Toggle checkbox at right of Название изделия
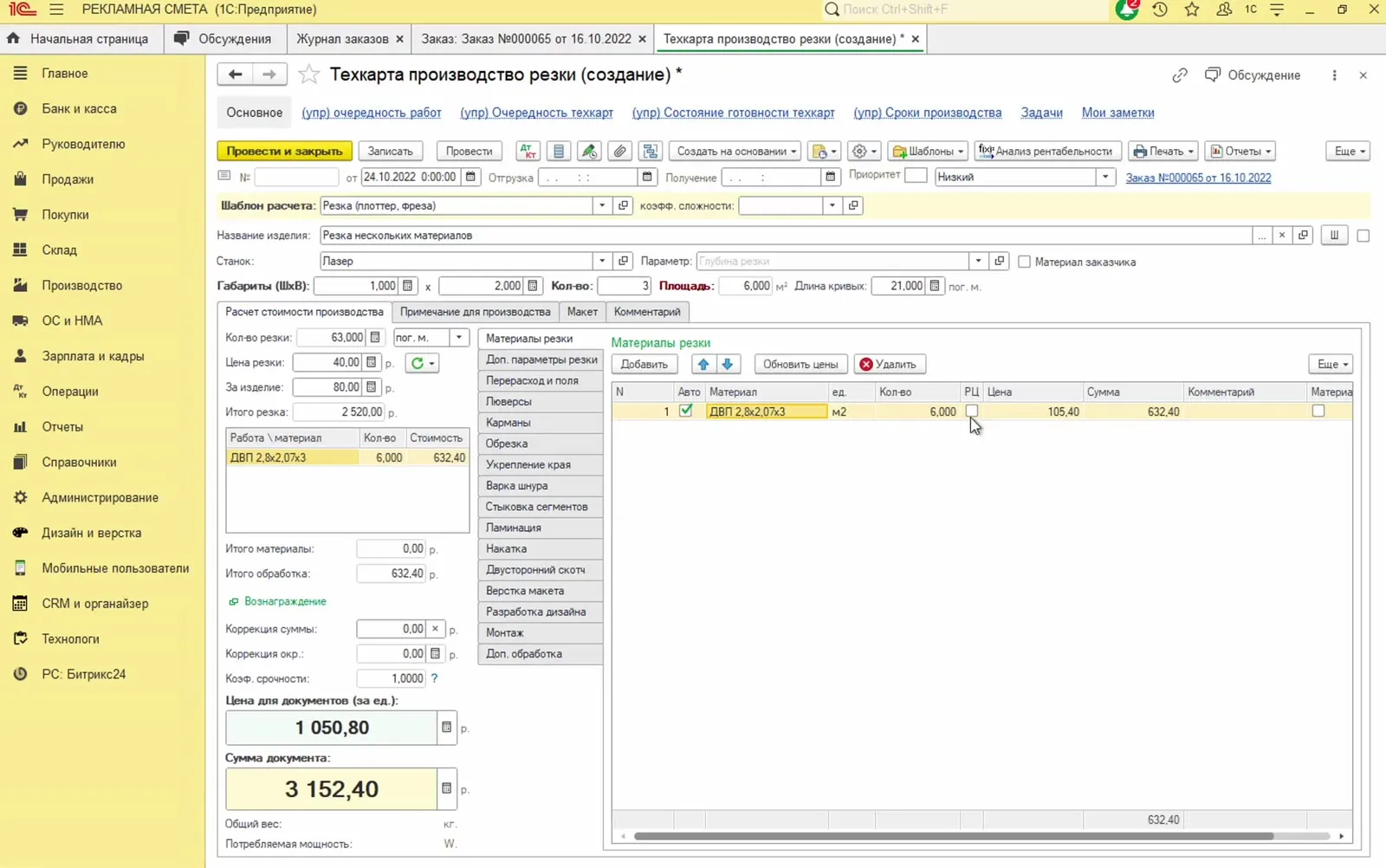1386x868 pixels. 1363,236
